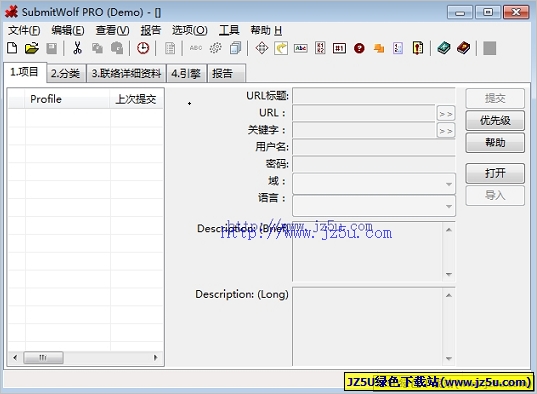537x394 pixels.
Task: Open the 查看(V) menu
Action: pos(112,30)
